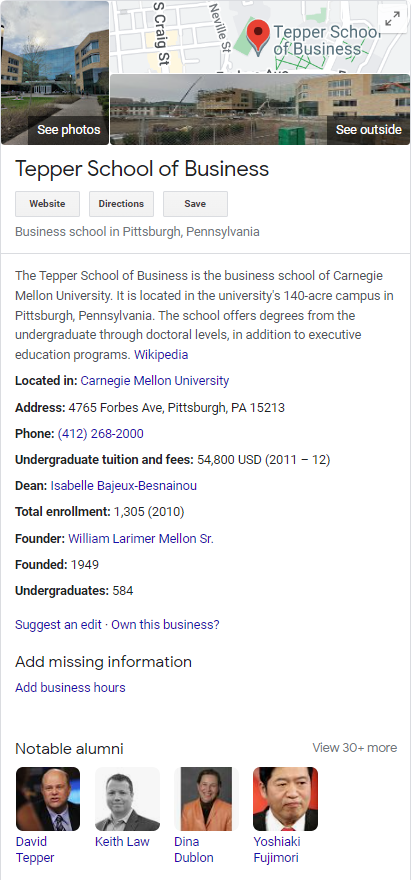Click the Website button

point(47,204)
